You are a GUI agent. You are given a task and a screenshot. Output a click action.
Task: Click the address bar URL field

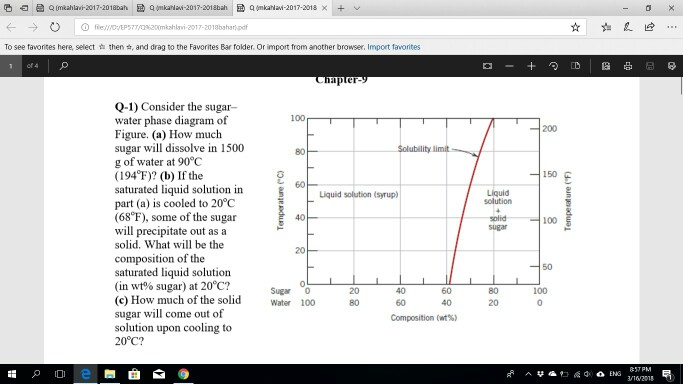click(x=322, y=27)
